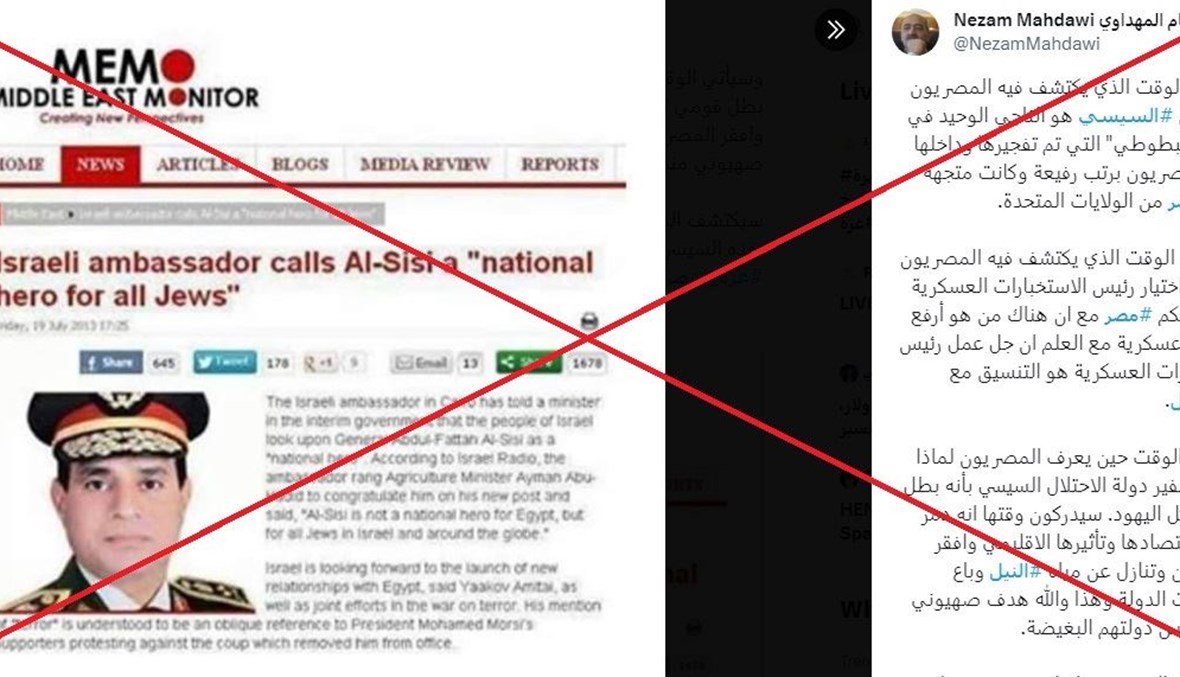Open the BLOGS menu item
Image resolution: width=1180 pixels, height=677 pixels.
click(300, 164)
